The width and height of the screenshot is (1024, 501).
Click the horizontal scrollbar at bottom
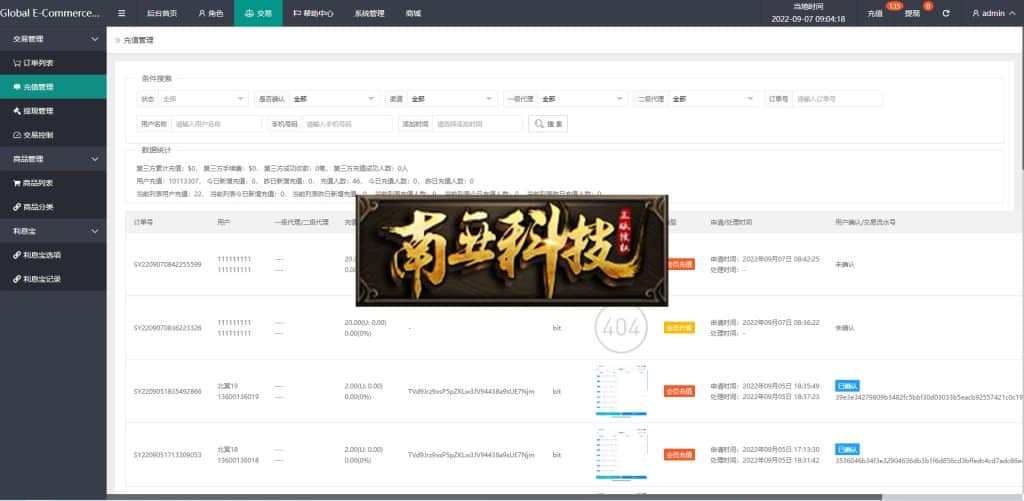point(494,498)
